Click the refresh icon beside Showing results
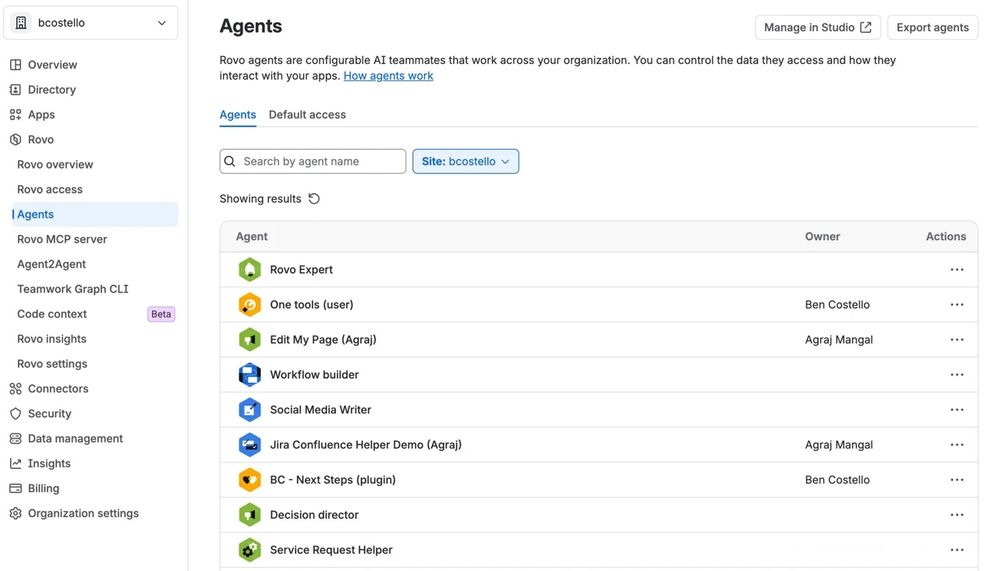This screenshot has height=571, width=998. (x=314, y=199)
